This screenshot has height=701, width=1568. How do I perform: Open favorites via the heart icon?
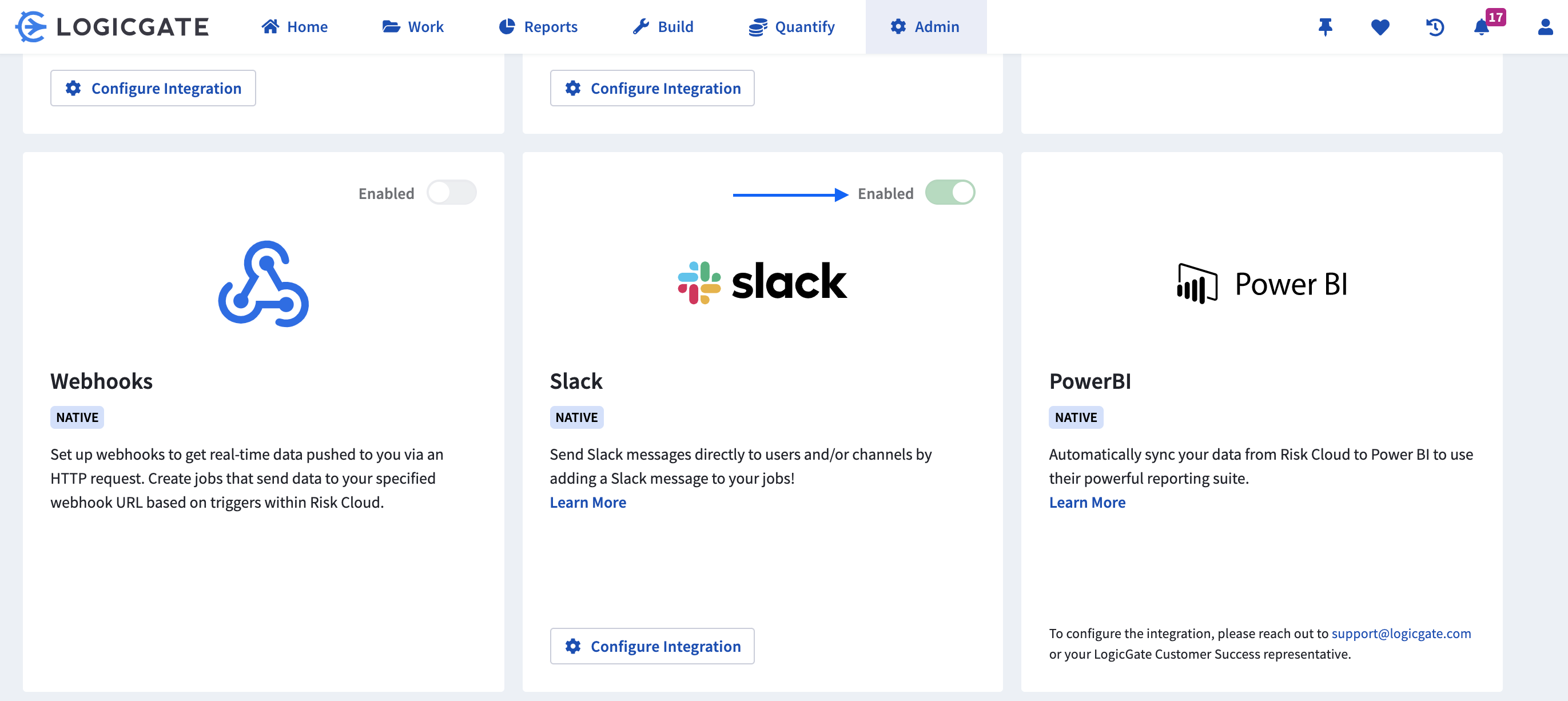point(1380,27)
